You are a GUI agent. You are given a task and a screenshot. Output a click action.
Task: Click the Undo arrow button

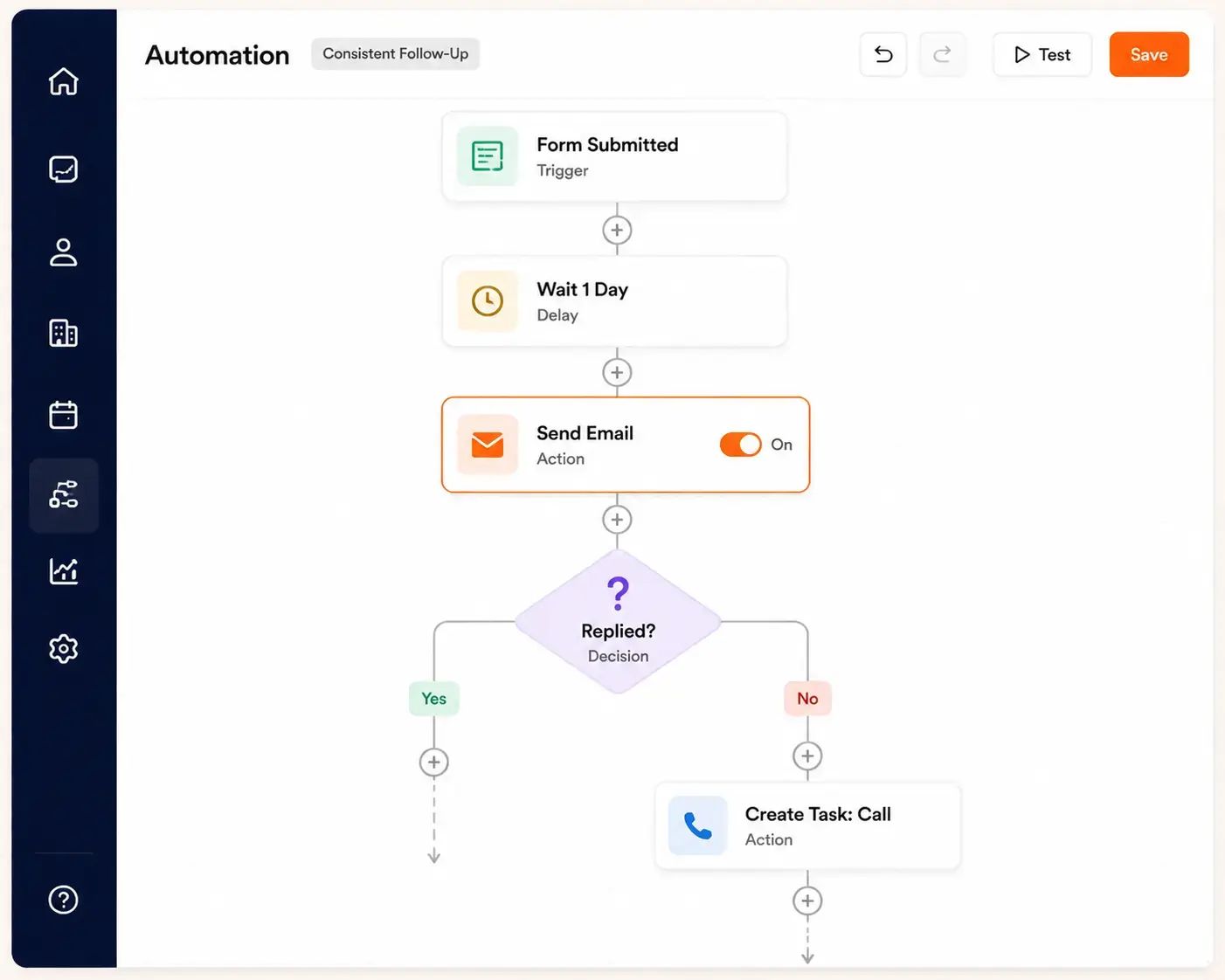883,55
